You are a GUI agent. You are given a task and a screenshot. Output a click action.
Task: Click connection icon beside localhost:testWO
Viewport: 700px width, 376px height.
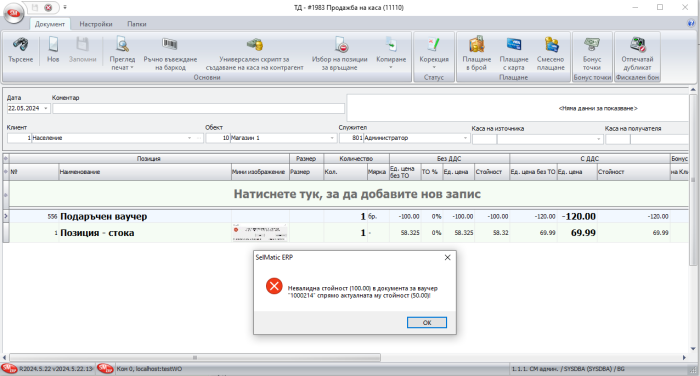pyautogui.click(x=105, y=369)
